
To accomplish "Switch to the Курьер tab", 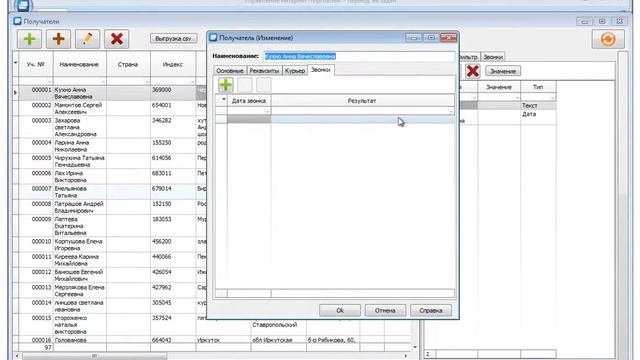I will [295, 71].
